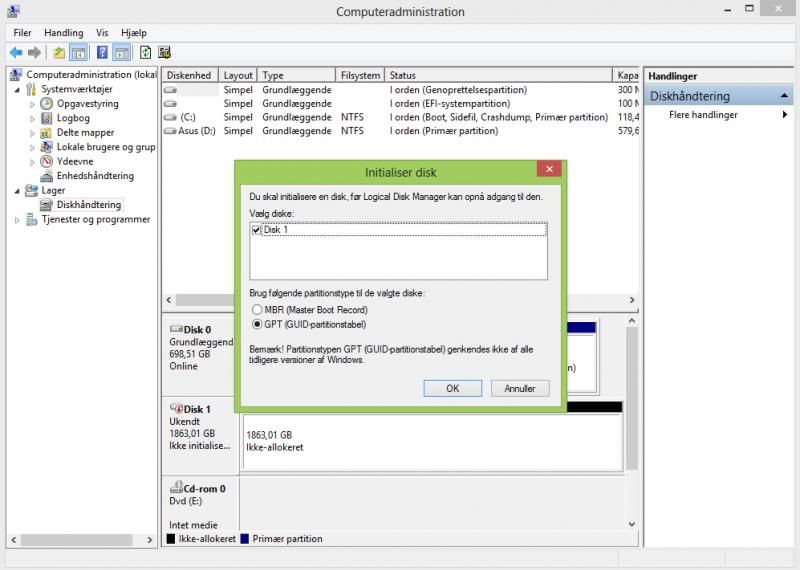Viewport: 800px width, 570px height.
Task: Click the Ydeevne performance icon
Action: (x=47, y=161)
